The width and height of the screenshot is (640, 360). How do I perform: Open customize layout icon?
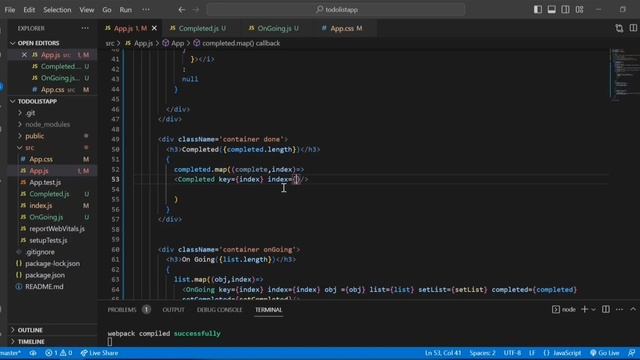pos(579,9)
